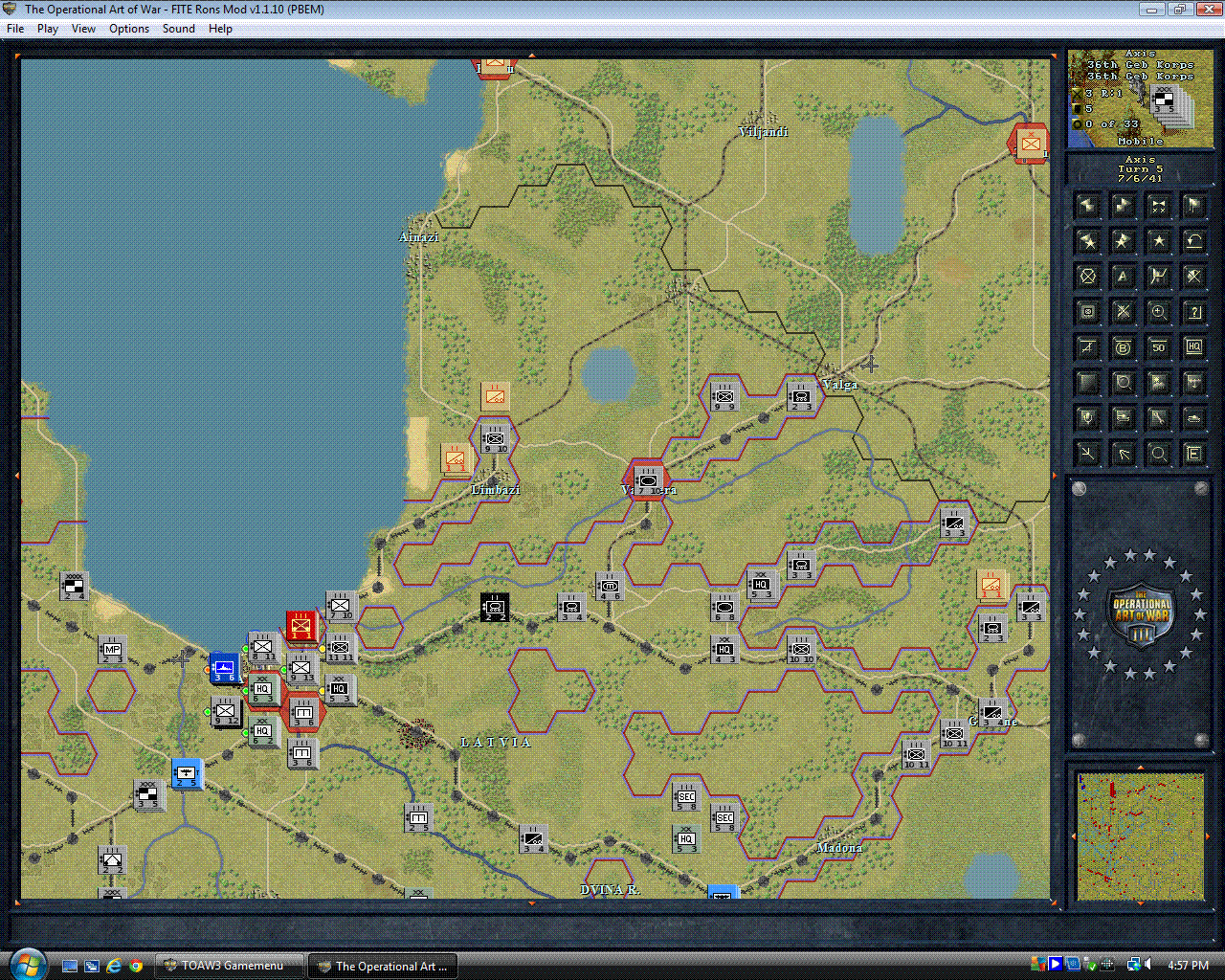This screenshot has width=1225, height=980.
Task: Toggle HQ unit display with the HQ icon
Action: pos(1193,346)
